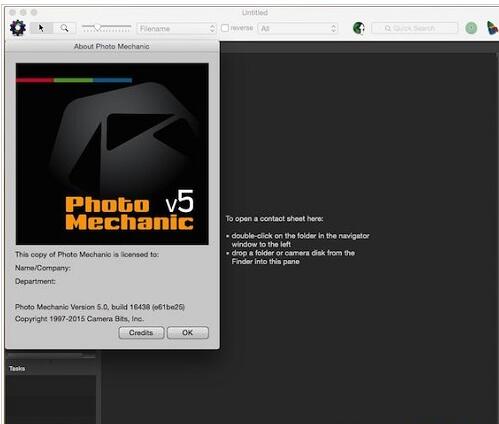Close the Untitled window
The height and width of the screenshot is (424, 499).
point(13,12)
